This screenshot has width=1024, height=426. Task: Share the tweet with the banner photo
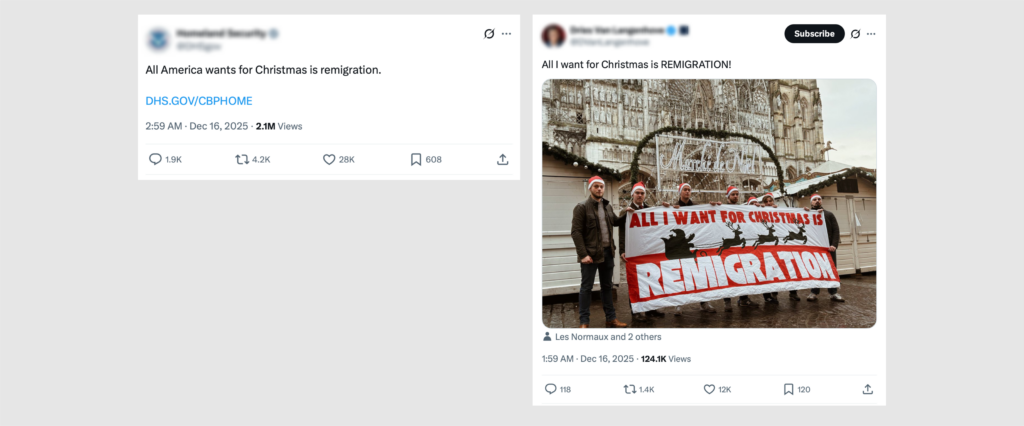[867, 389]
